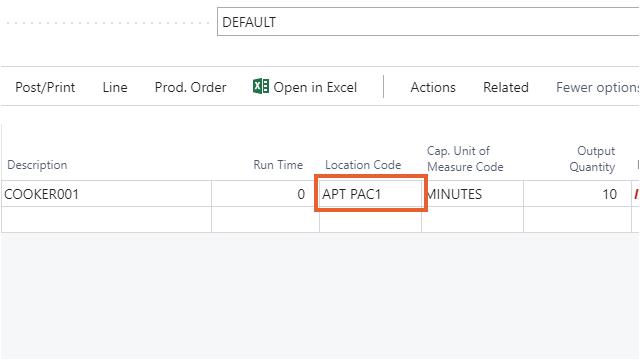The image size is (640, 360).
Task: Click the Cap. Unit of Measure Code header
Action: 465,159
